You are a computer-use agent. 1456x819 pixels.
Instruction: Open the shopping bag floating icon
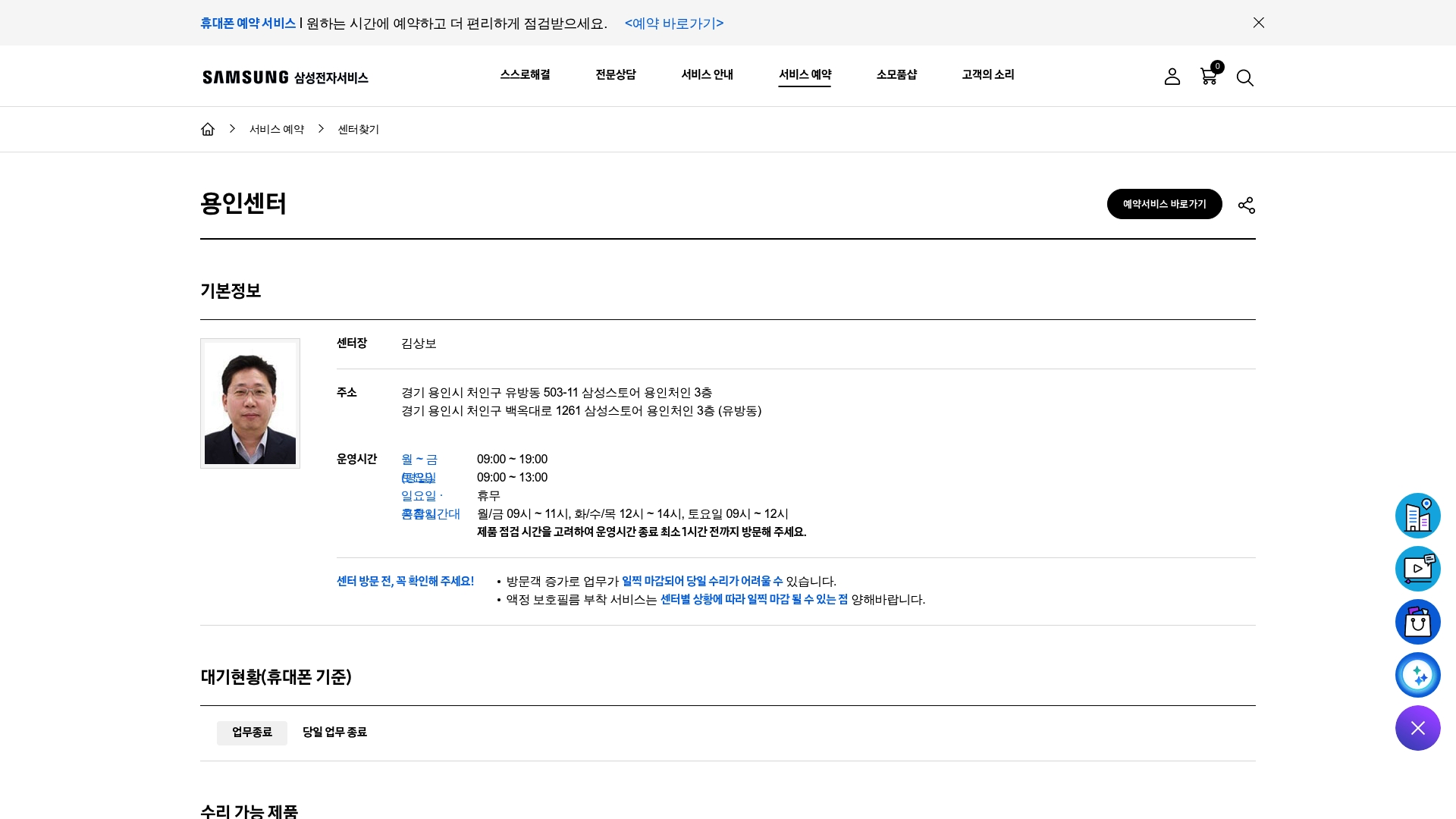point(1418,622)
